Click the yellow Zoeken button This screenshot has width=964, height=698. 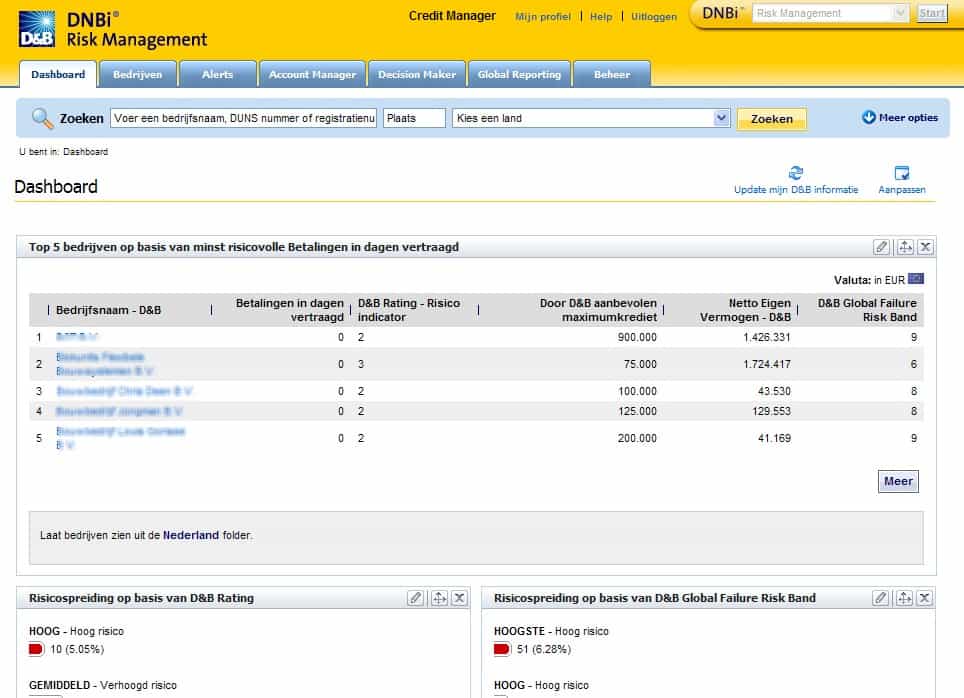coord(772,119)
